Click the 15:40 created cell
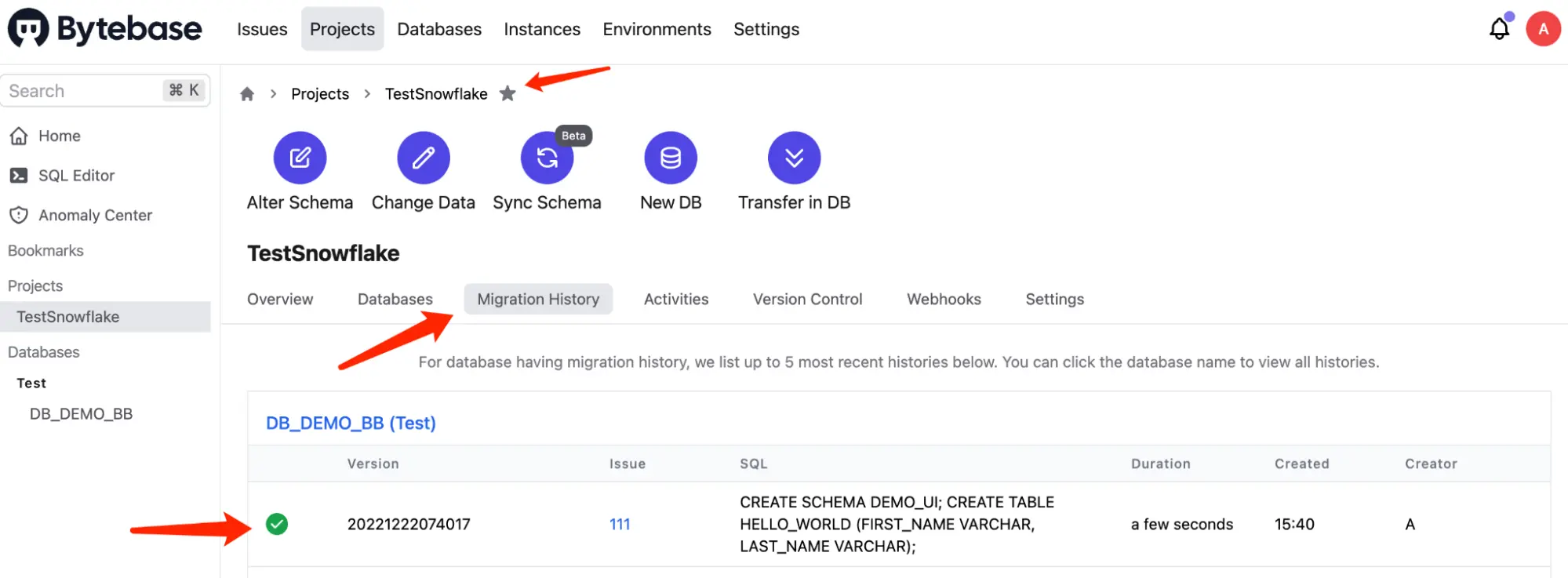Screen dimensions: 1568x578 click(1294, 524)
